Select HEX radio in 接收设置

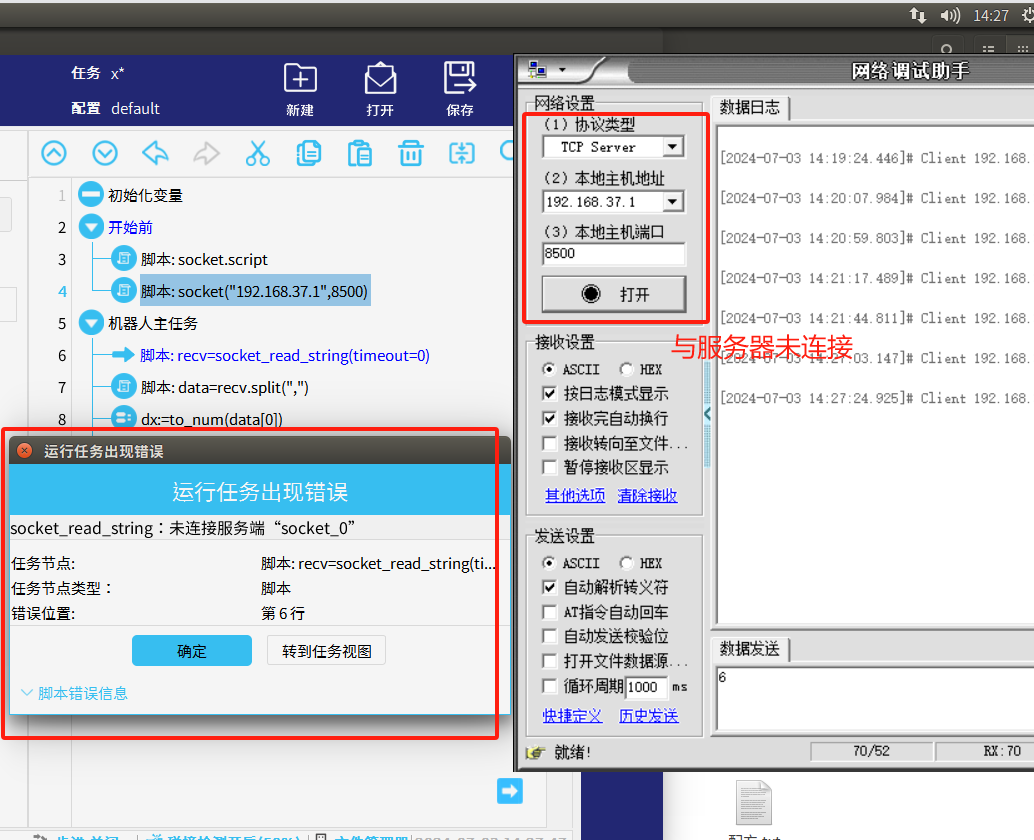click(x=627, y=369)
